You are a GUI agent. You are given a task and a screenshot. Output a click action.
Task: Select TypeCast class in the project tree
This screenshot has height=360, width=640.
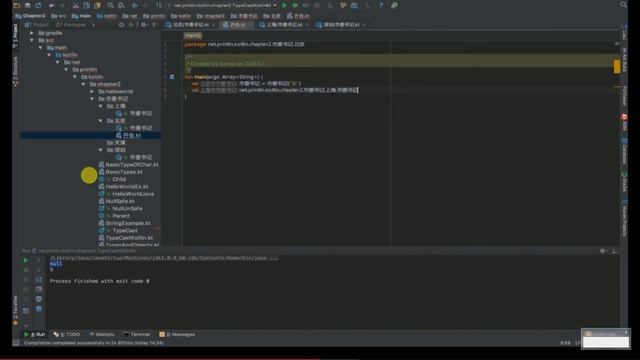pyautogui.click(x=119, y=231)
